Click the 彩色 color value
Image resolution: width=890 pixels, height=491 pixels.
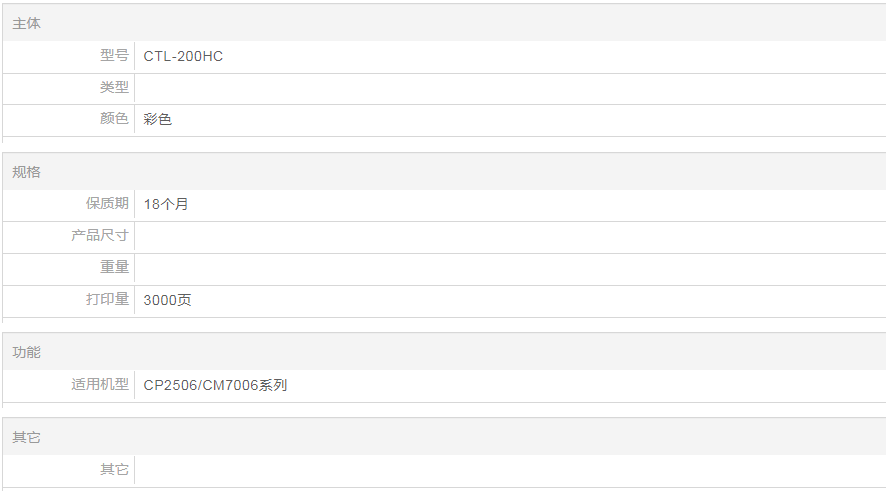click(157, 119)
